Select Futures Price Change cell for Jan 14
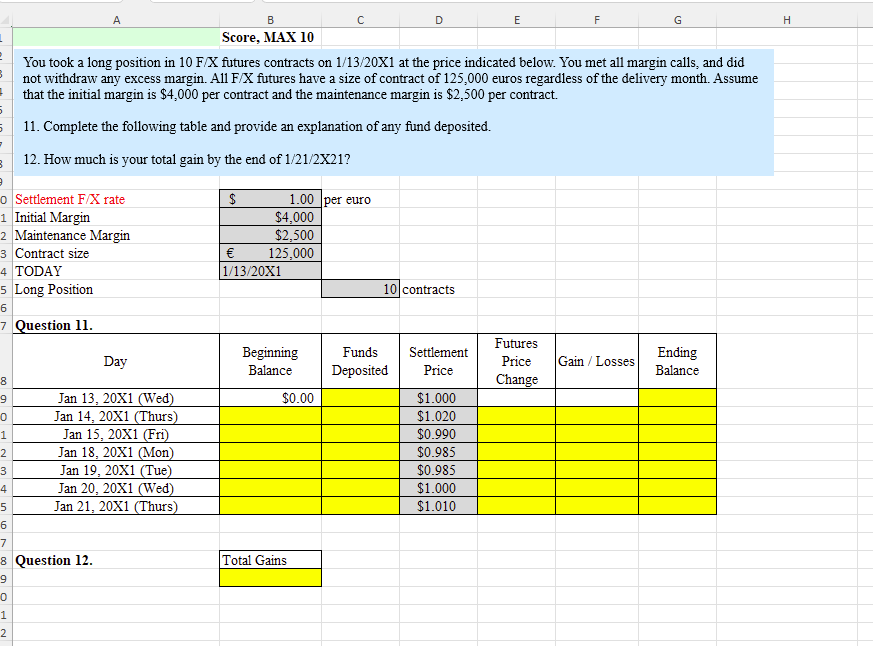This screenshot has width=873, height=646. 517,416
